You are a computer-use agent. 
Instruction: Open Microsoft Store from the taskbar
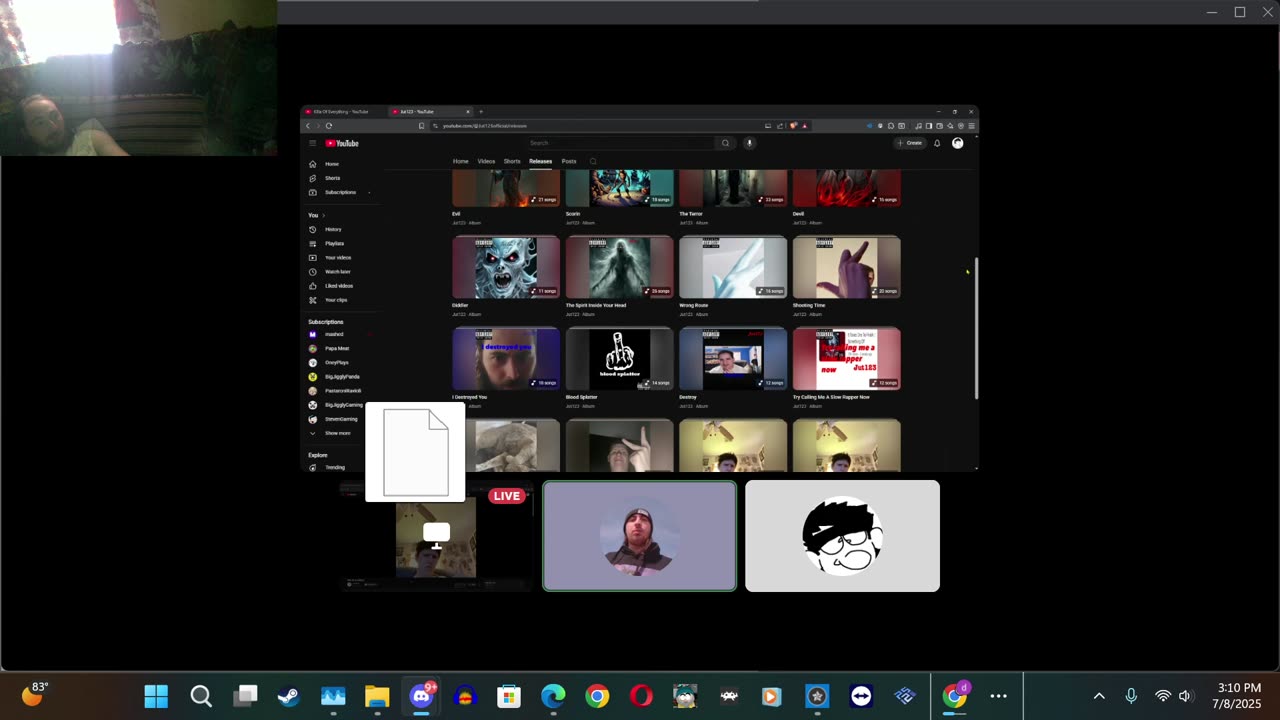click(509, 696)
